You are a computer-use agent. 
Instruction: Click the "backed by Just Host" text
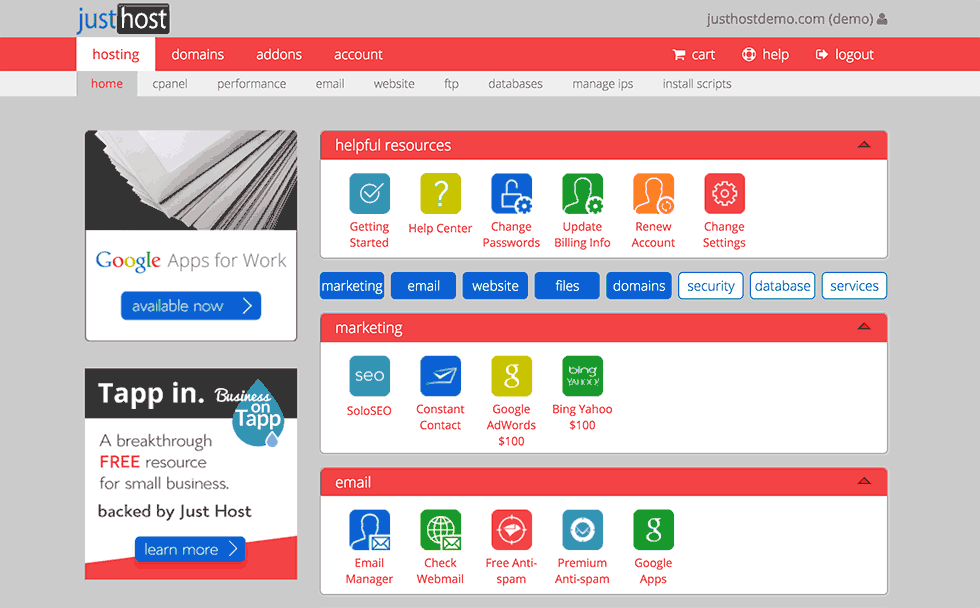coord(174,511)
